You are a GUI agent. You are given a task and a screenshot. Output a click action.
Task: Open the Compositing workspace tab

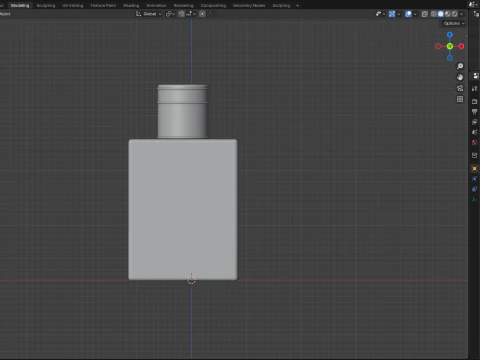pos(213,5)
